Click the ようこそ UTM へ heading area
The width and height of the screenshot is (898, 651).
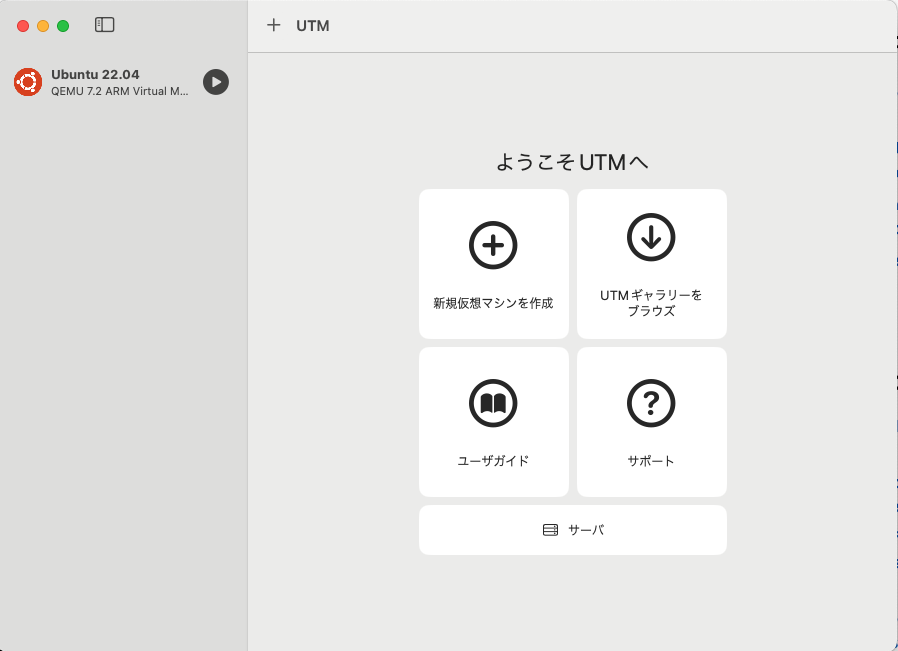[572, 160]
